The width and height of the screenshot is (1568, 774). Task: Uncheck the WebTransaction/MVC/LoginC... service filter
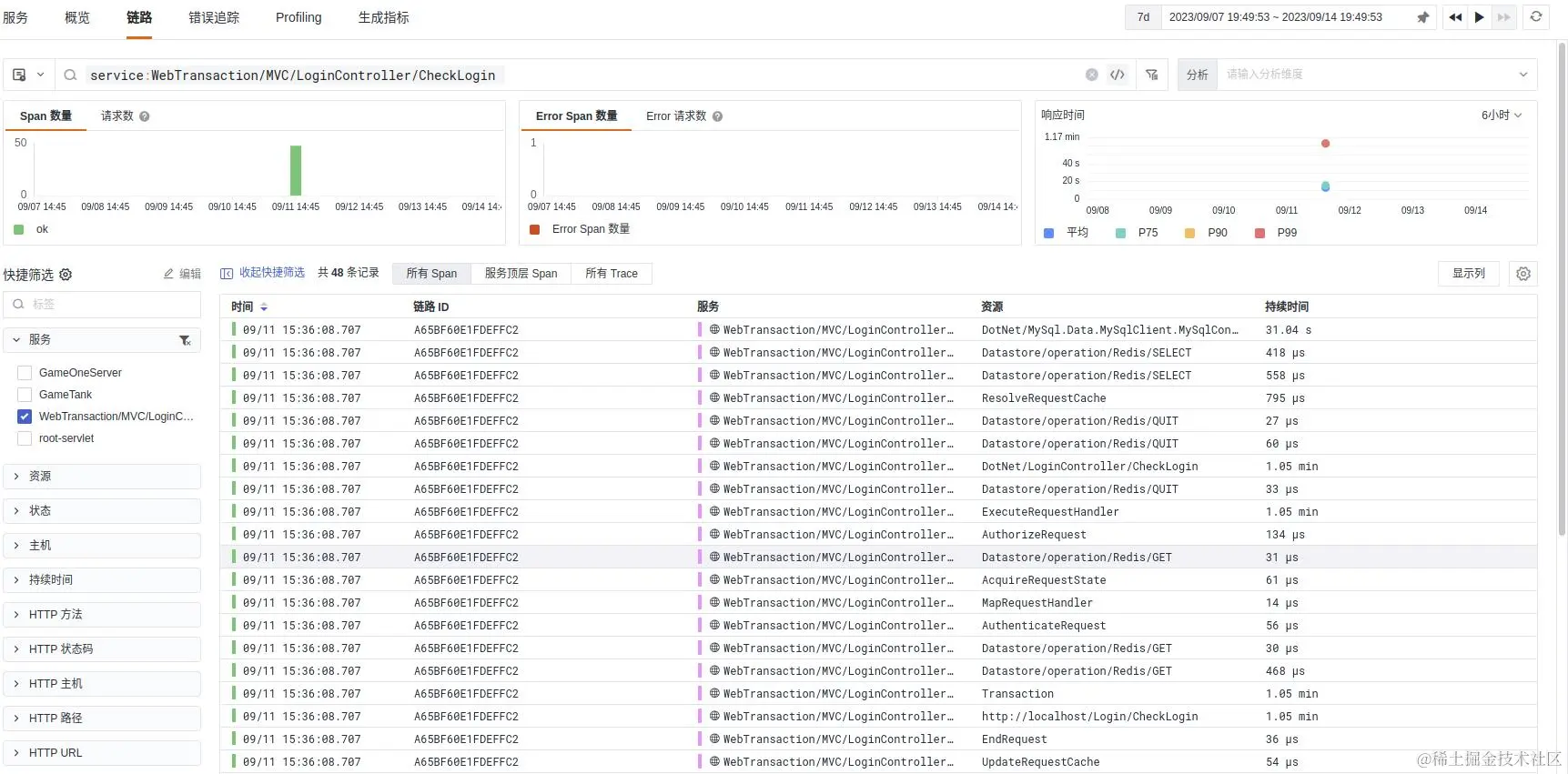tap(25, 417)
